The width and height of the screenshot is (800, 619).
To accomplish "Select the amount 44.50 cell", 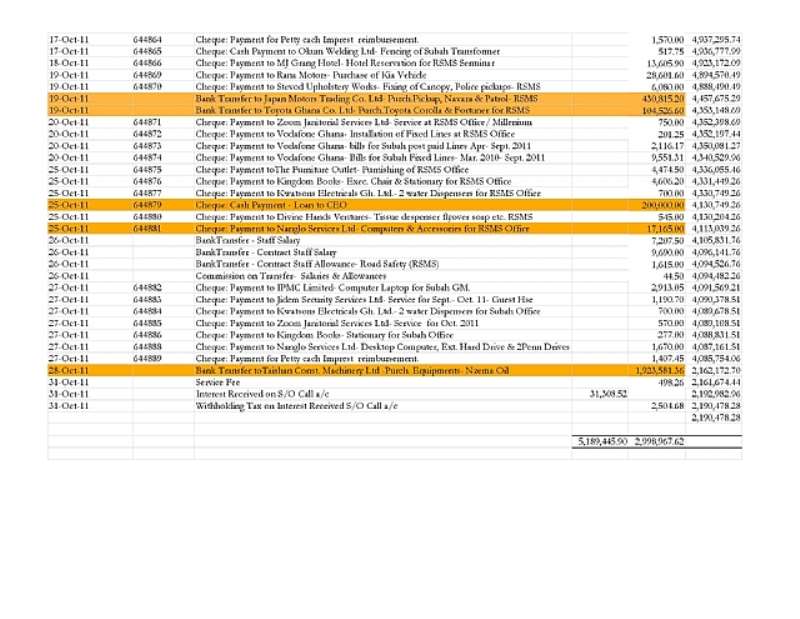I will pos(673,276).
